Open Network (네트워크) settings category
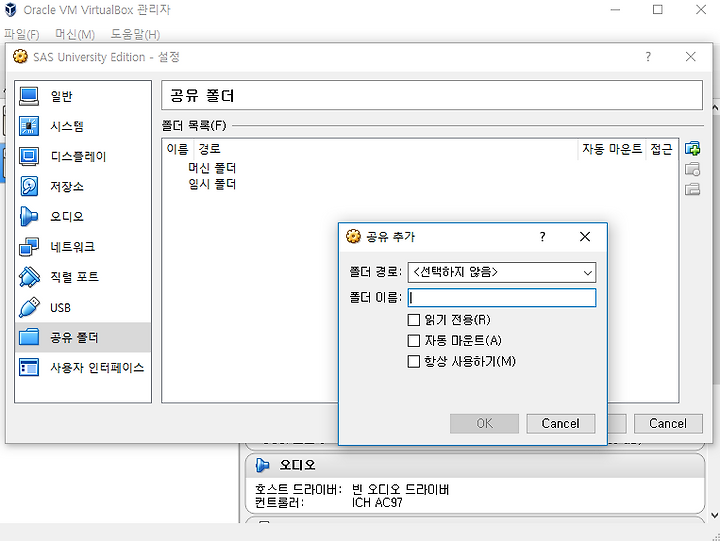This screenshot has height=541, width=720. click(x=83, y=247)
